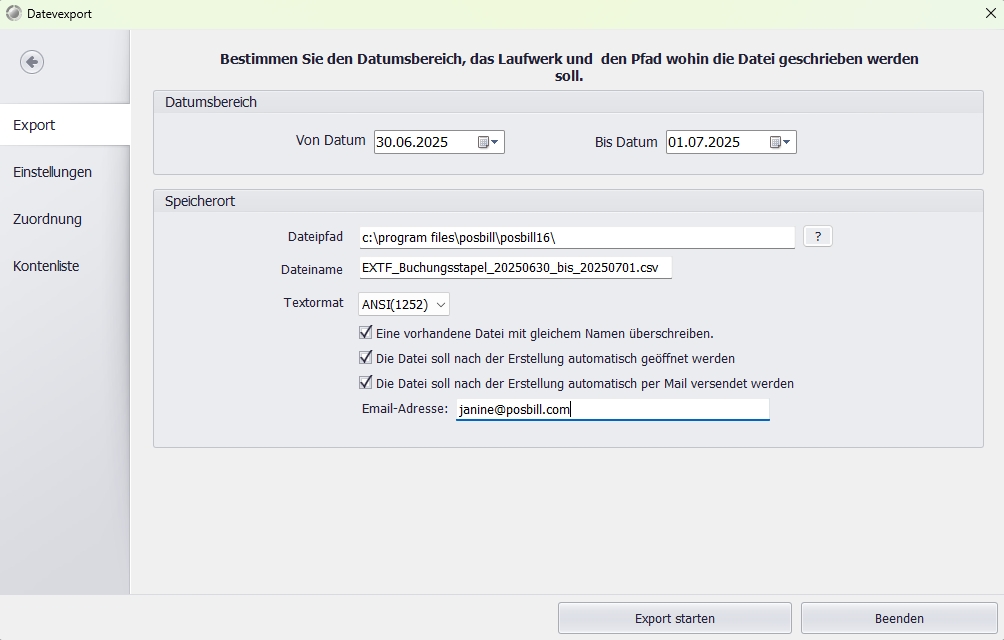Click into the Dateipfad field
Viewport: 1004px width, 640px height.
[x=576, y=238]
